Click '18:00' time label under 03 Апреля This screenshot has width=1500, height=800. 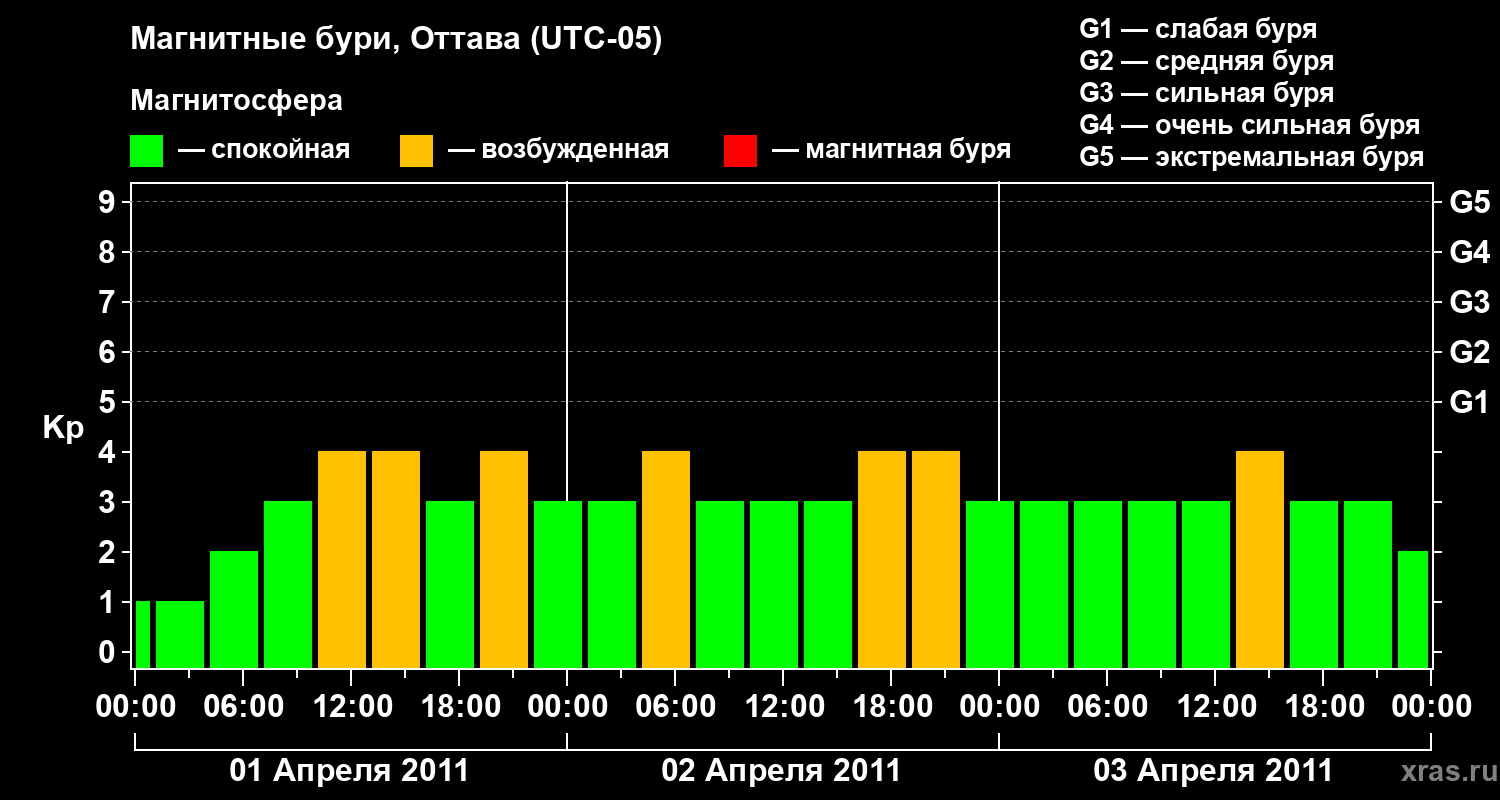coord(1323,706)
